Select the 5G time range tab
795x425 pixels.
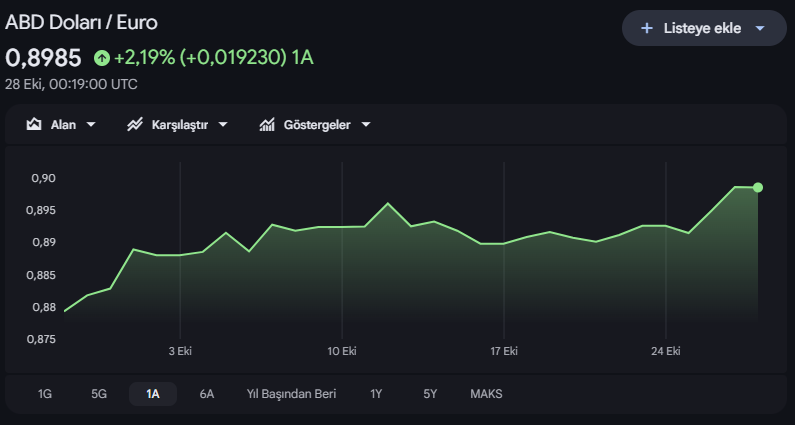pos(99,394)
